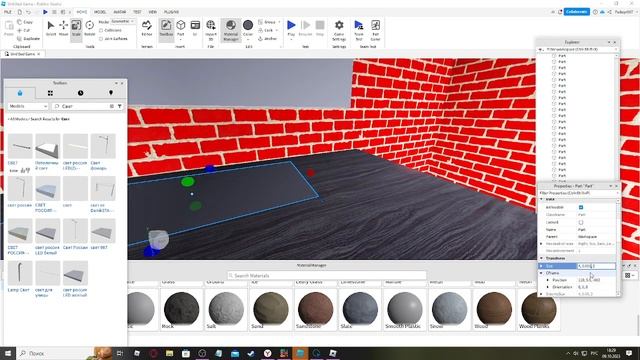Click Lock button in Edit section

tap(268, 30)
